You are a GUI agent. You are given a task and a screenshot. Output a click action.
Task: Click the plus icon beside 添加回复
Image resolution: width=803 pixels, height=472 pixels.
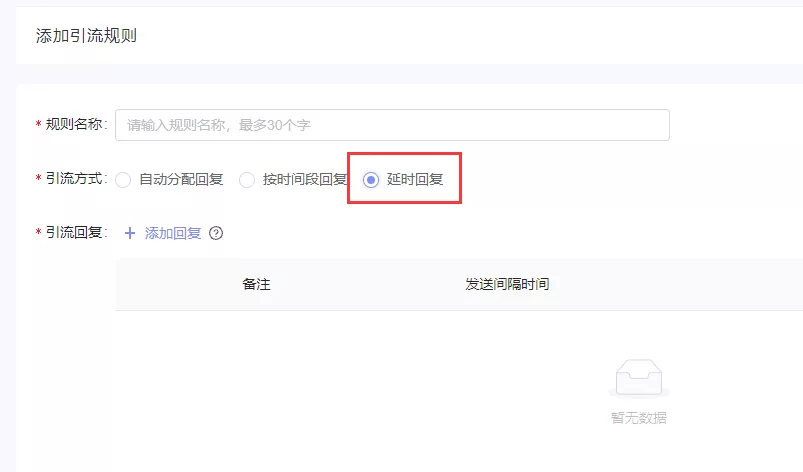[130, 233]
